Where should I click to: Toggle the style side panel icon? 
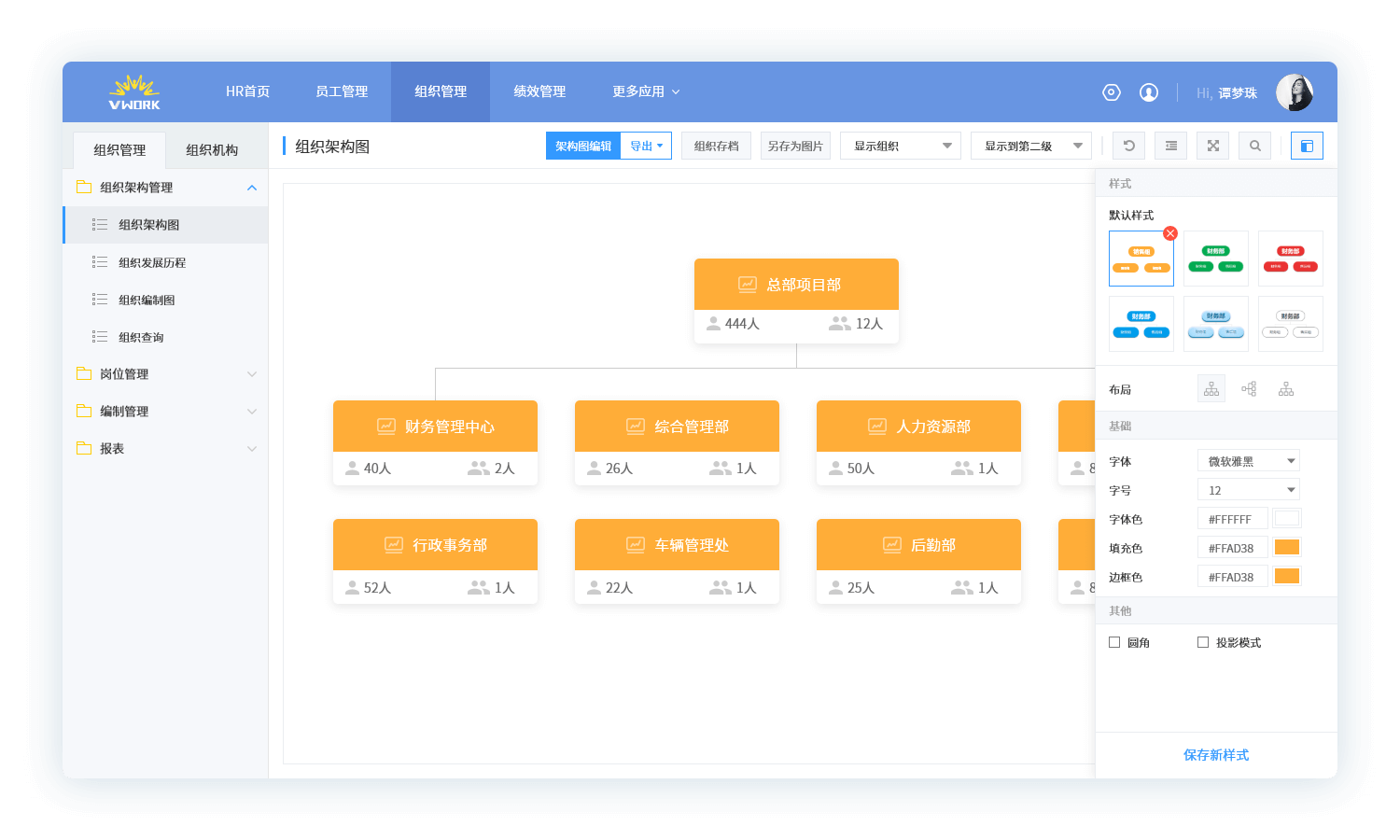[1307, 146]
